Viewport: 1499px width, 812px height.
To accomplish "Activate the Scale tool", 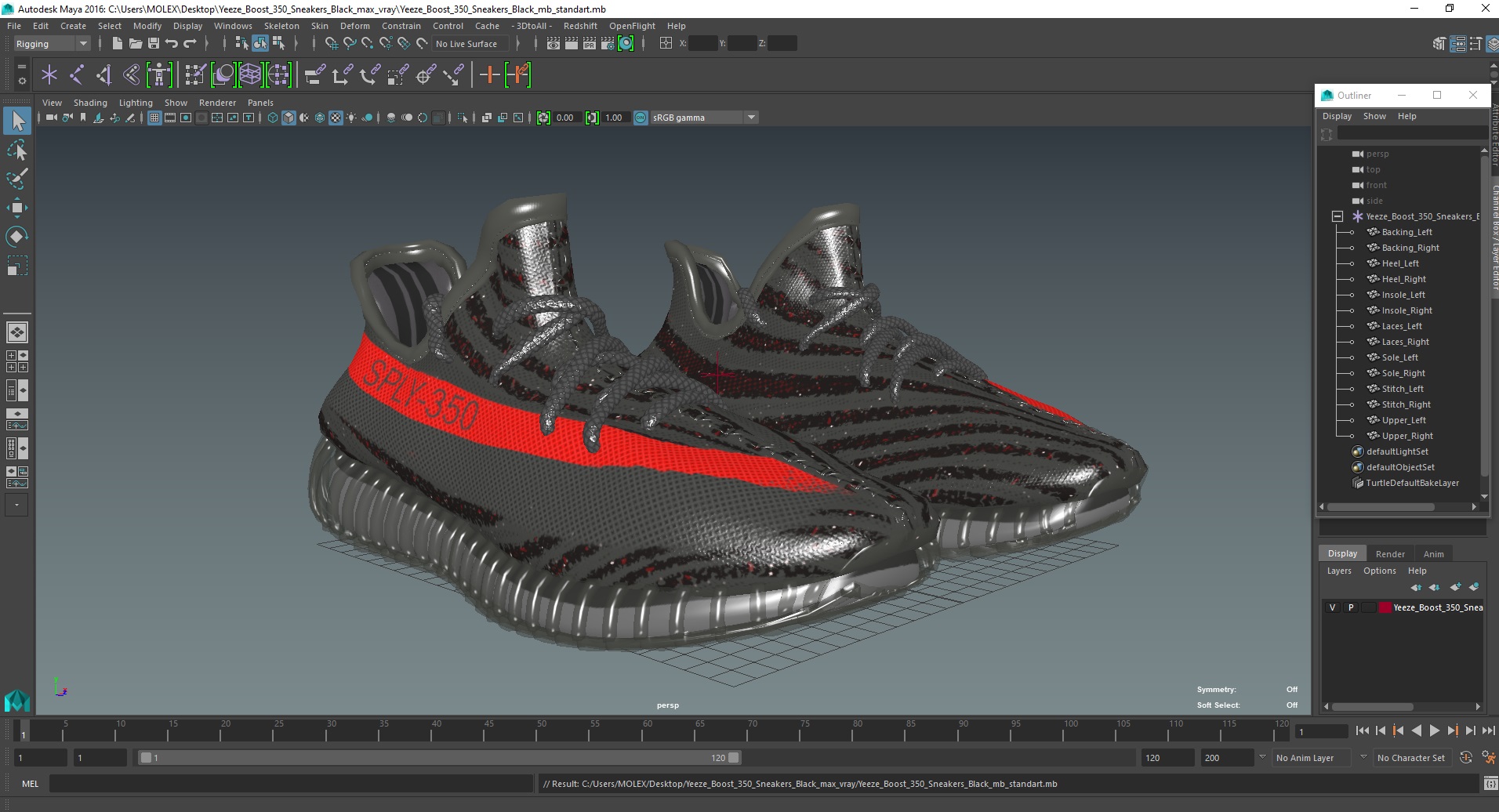I will click(x=17, y=266).
